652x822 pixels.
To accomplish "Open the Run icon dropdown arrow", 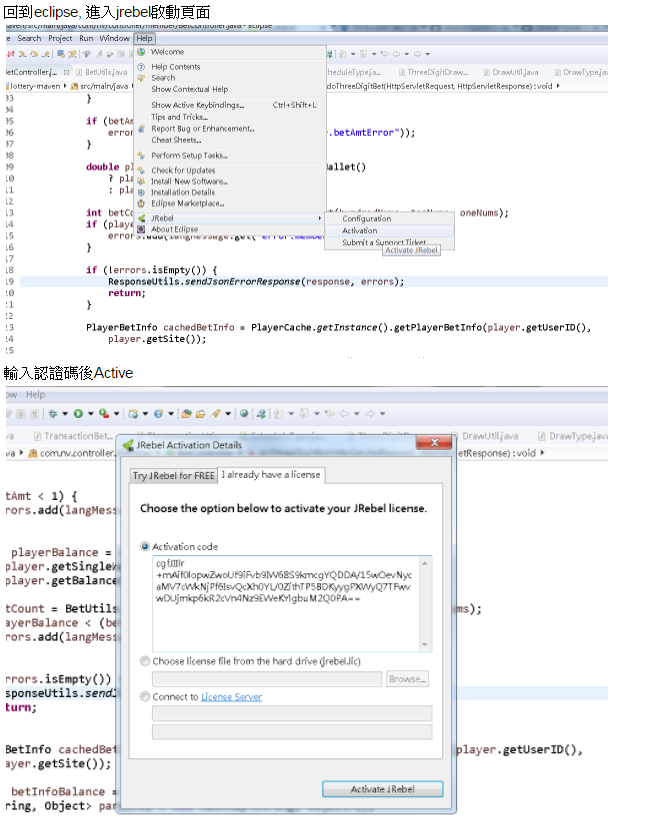I will [91, 414].
